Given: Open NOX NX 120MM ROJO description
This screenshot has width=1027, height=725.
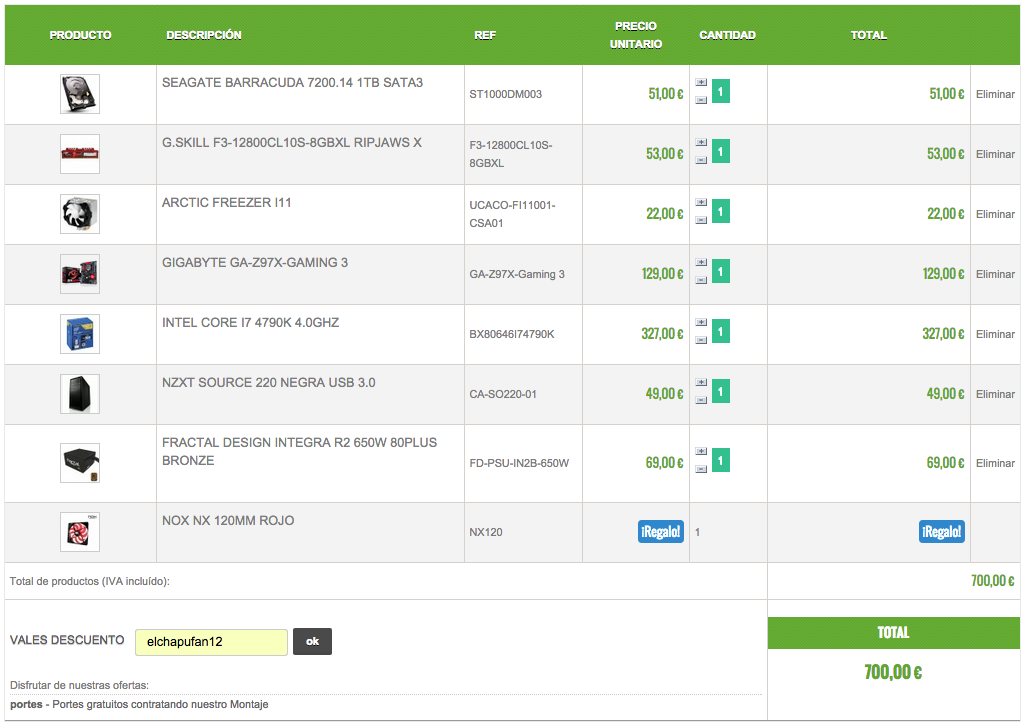Looking at the screenshot, I should click(228, 521).
